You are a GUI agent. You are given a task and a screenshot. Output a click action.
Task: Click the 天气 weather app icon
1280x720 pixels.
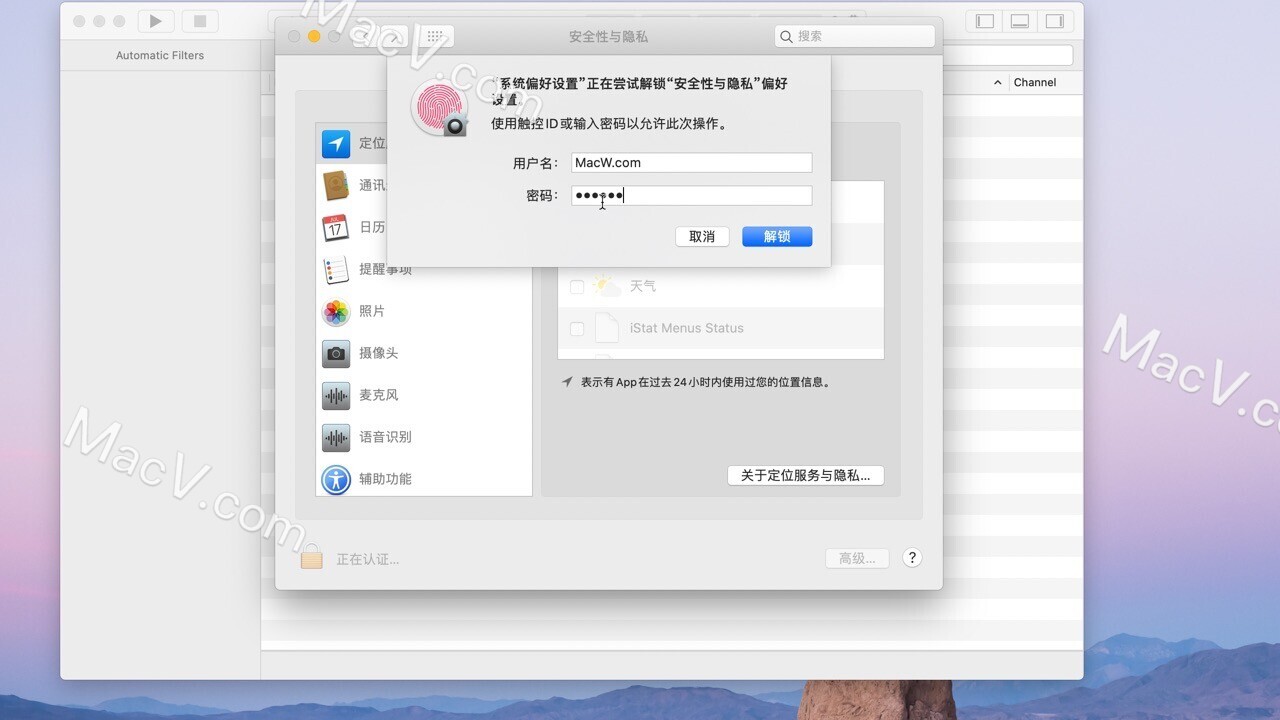coord(606,286)
